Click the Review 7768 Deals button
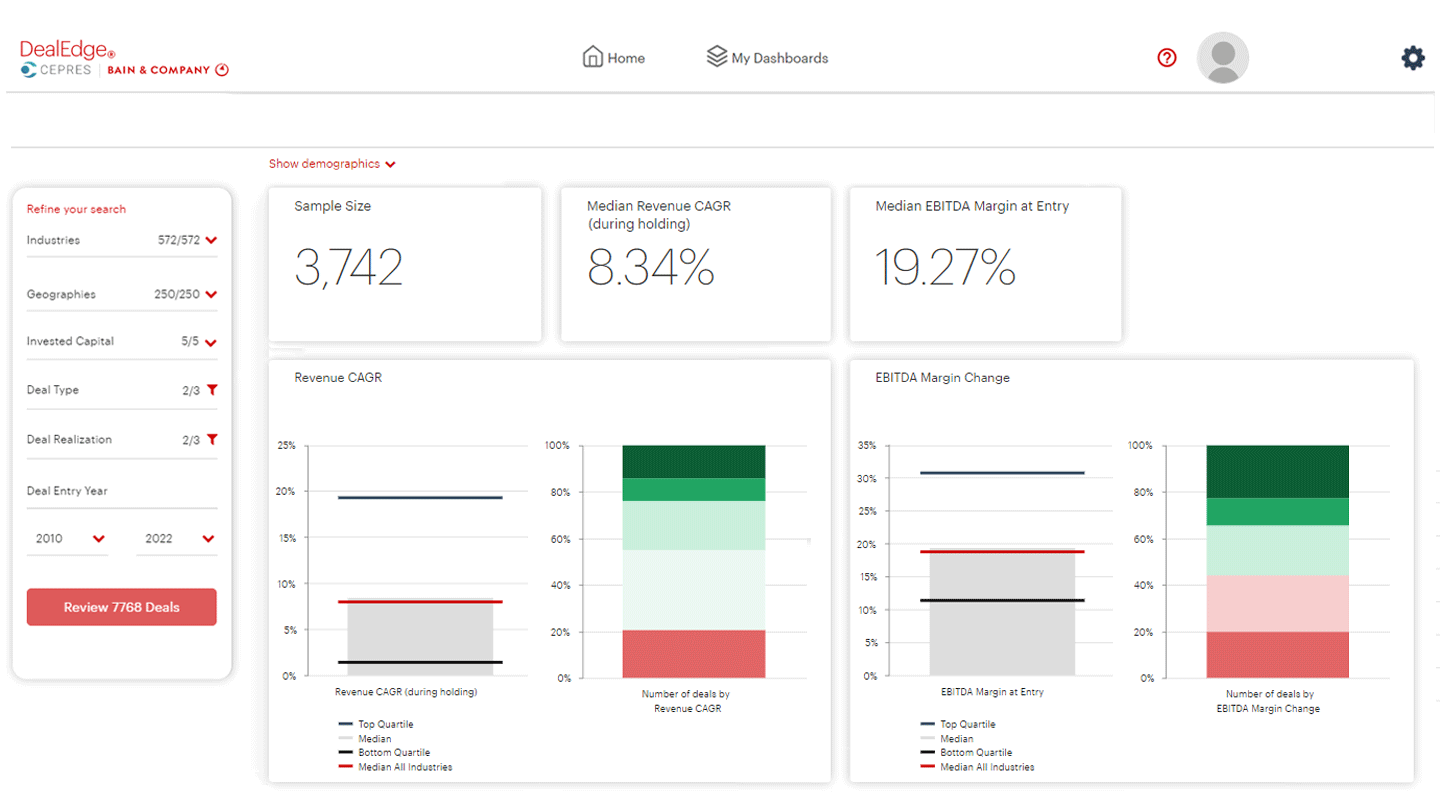The width and height of the screenshot is (1440, 810). click(121, 606)
